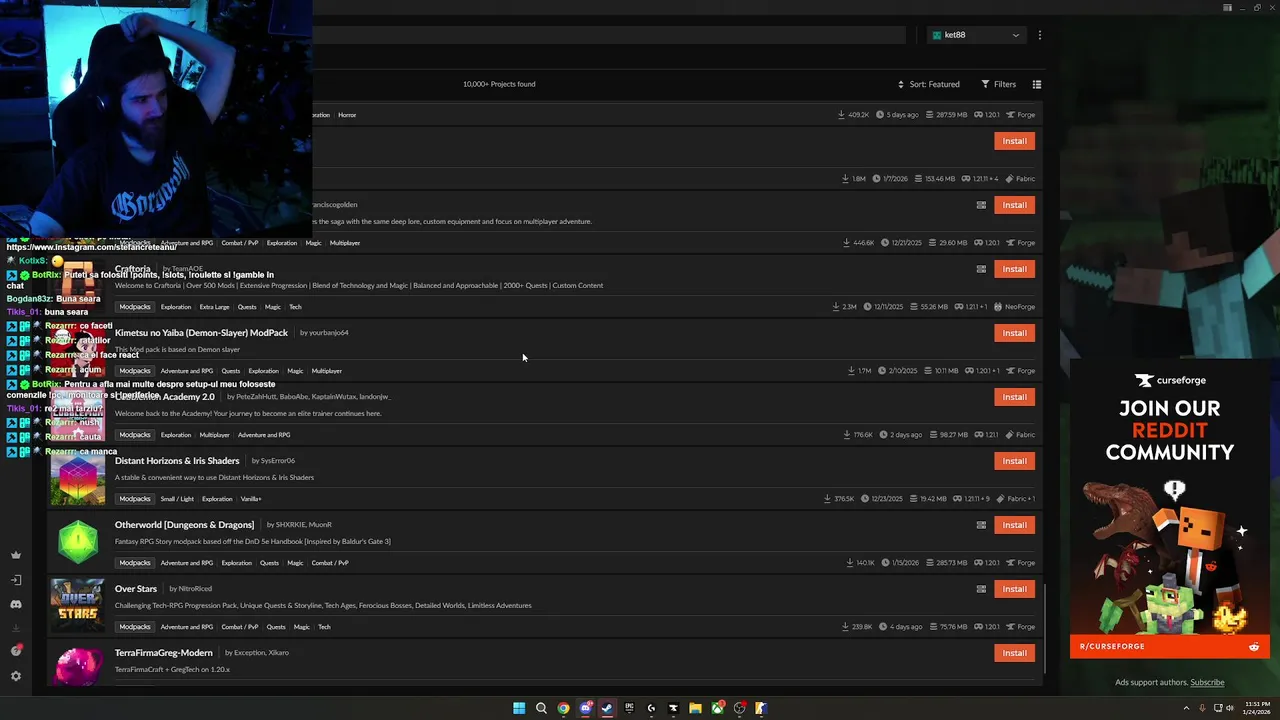
Task: Select the Extra Large tag under Craftoria
Action: pyautogui.click(x=214, y=307)
